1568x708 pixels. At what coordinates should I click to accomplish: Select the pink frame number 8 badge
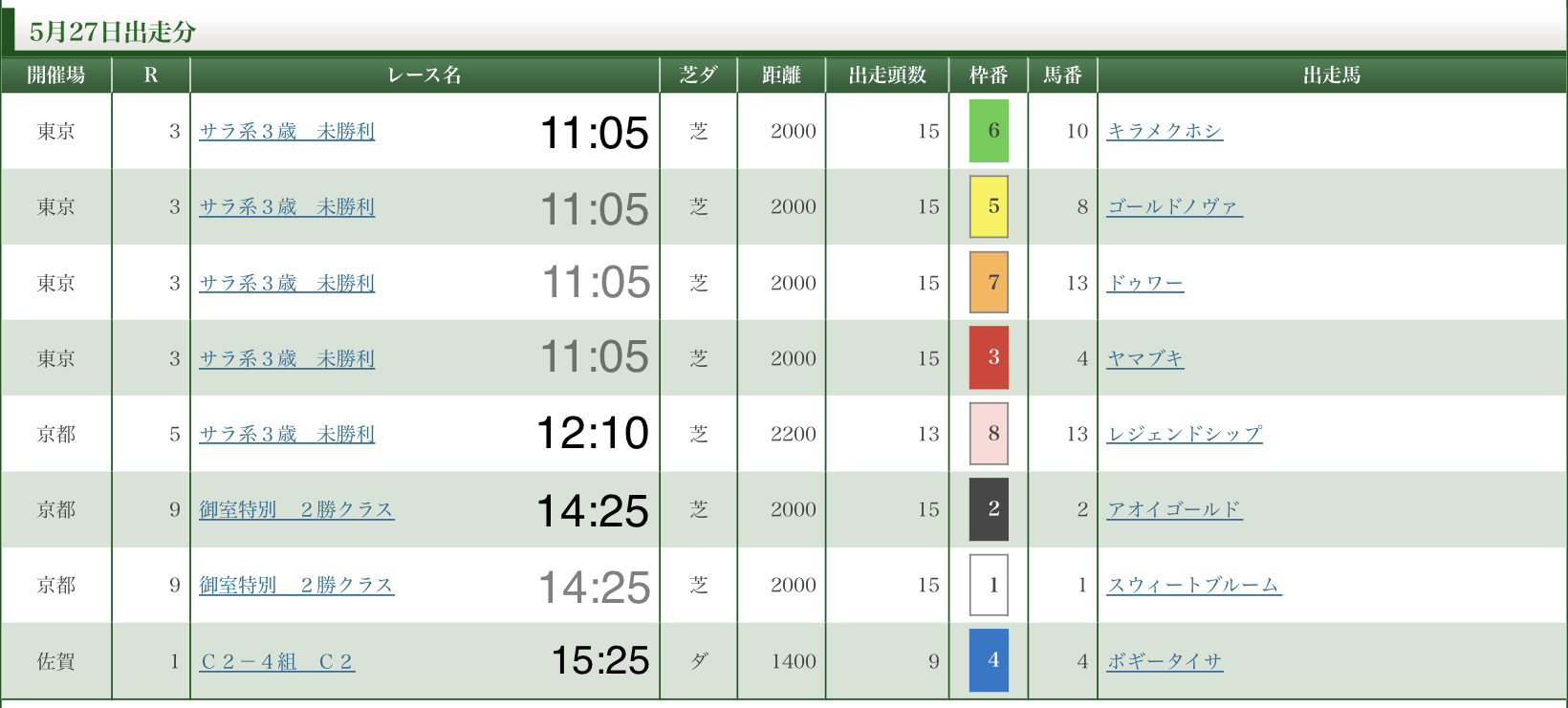tap(989, 434)
